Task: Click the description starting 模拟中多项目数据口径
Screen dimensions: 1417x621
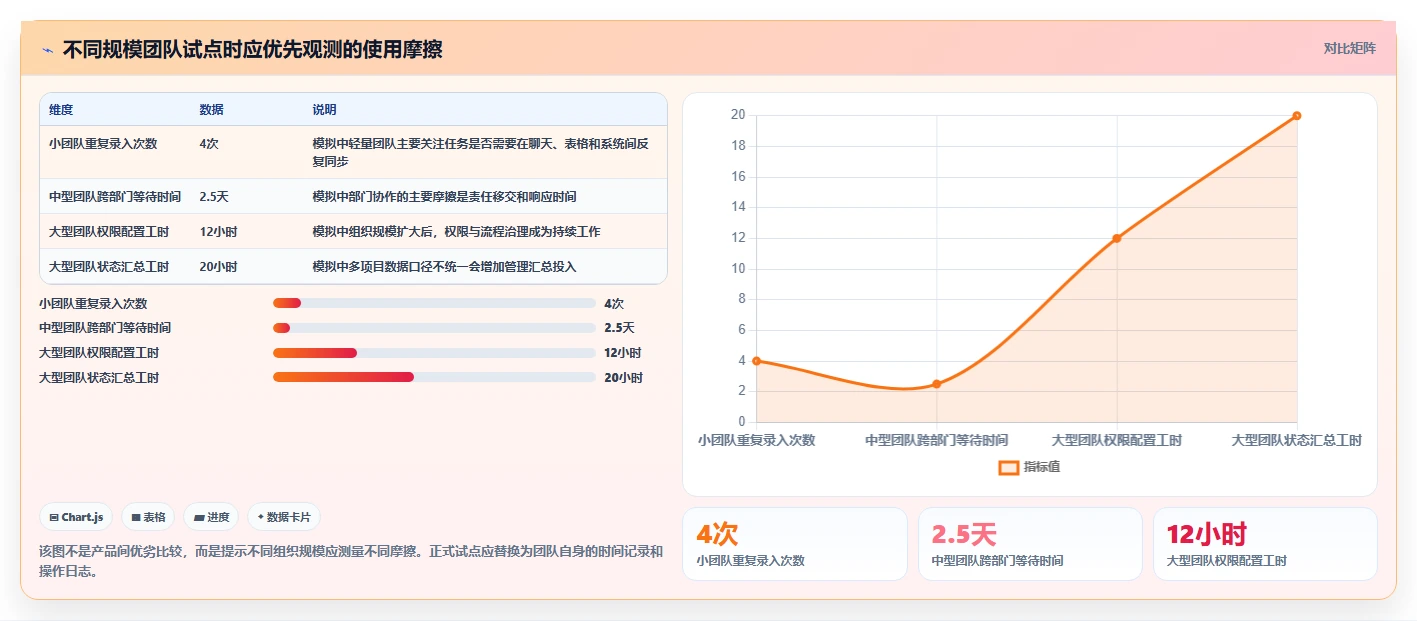Action: click(x=444, y=267)
